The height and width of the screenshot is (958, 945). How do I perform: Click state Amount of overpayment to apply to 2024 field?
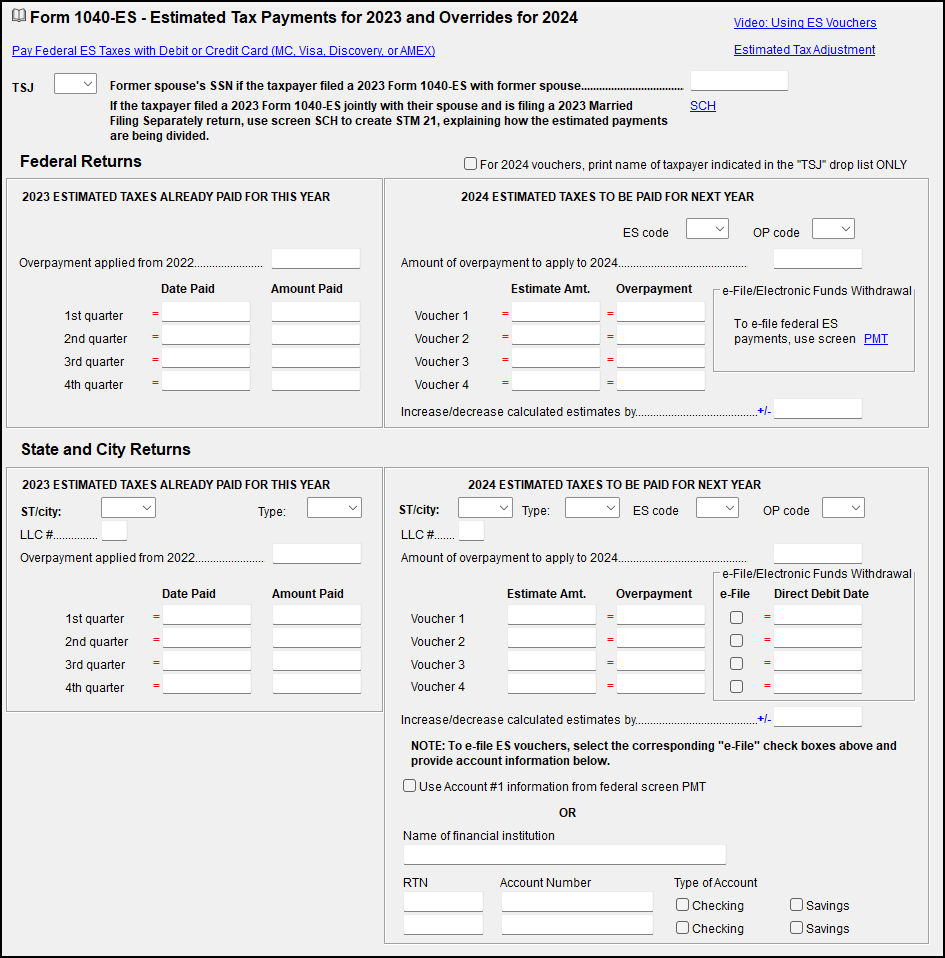pos(818,554)
